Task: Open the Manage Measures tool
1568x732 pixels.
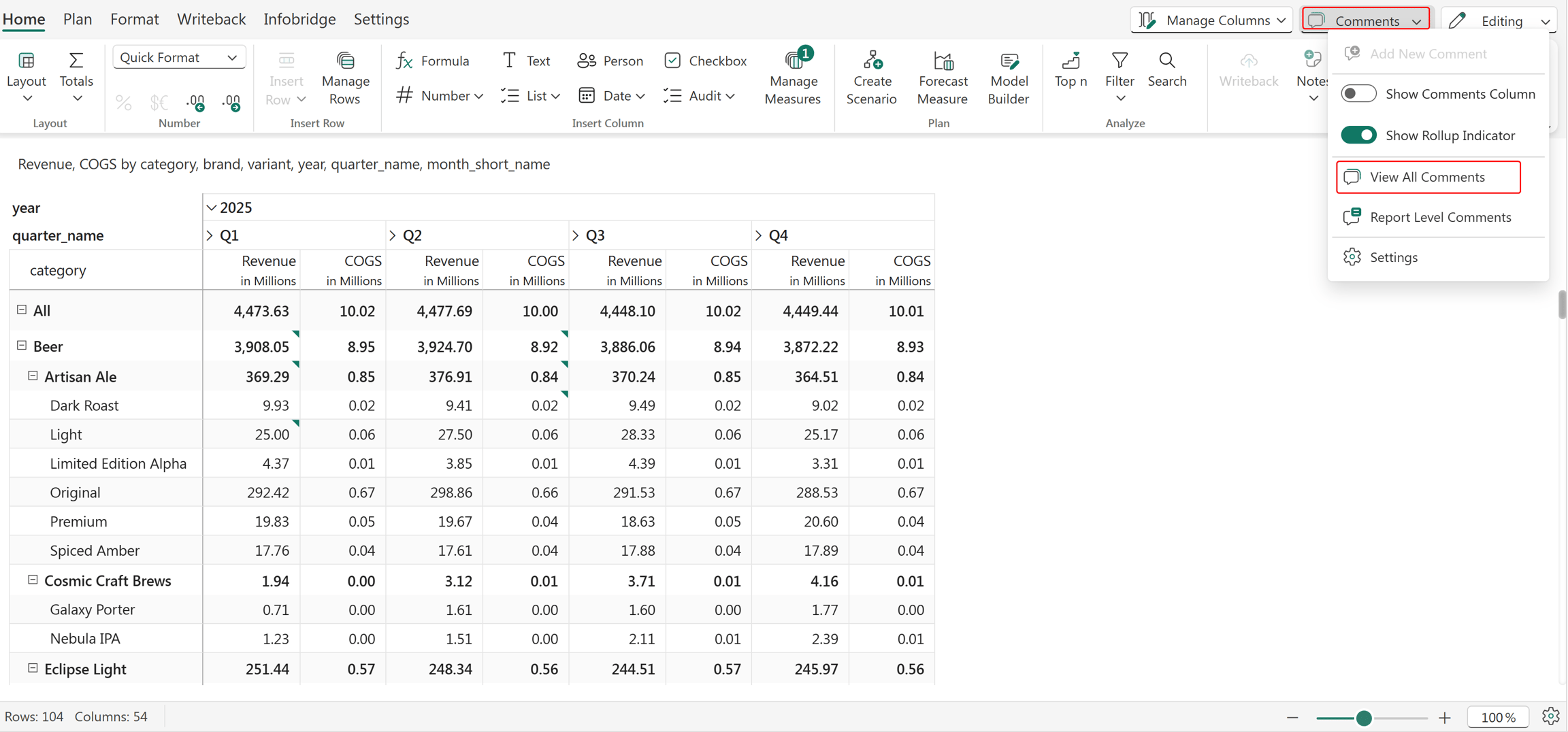Action: (793, 78)
